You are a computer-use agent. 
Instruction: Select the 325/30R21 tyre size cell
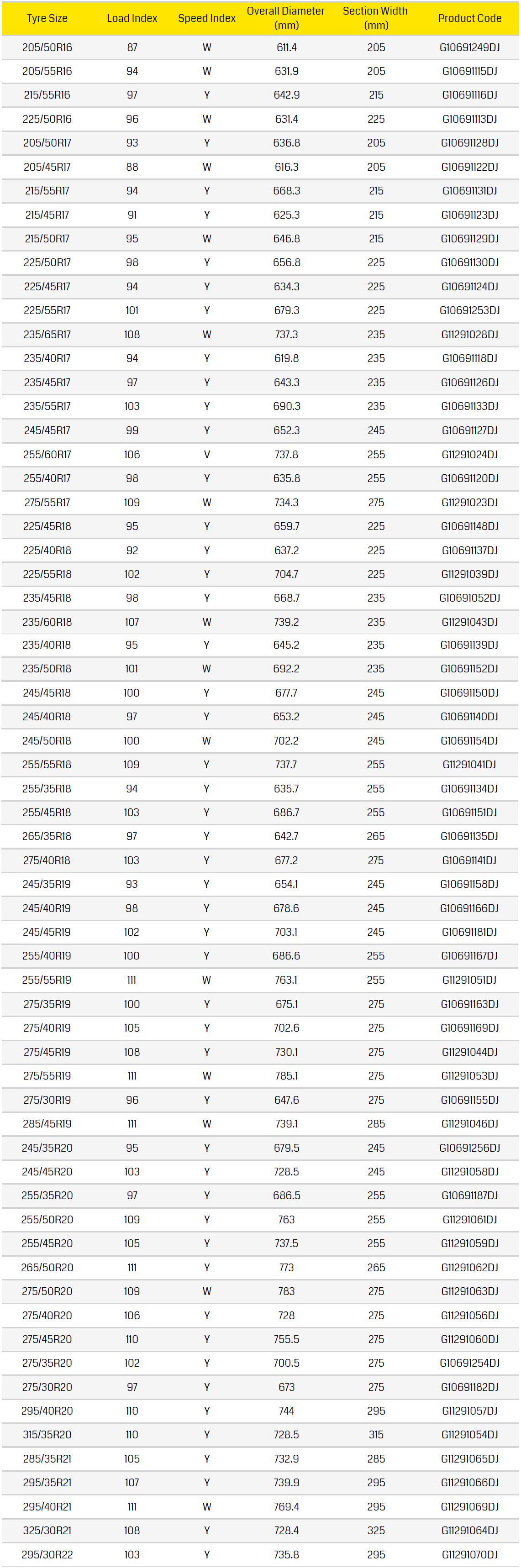pyautogui.click(x=47, y=1530)
